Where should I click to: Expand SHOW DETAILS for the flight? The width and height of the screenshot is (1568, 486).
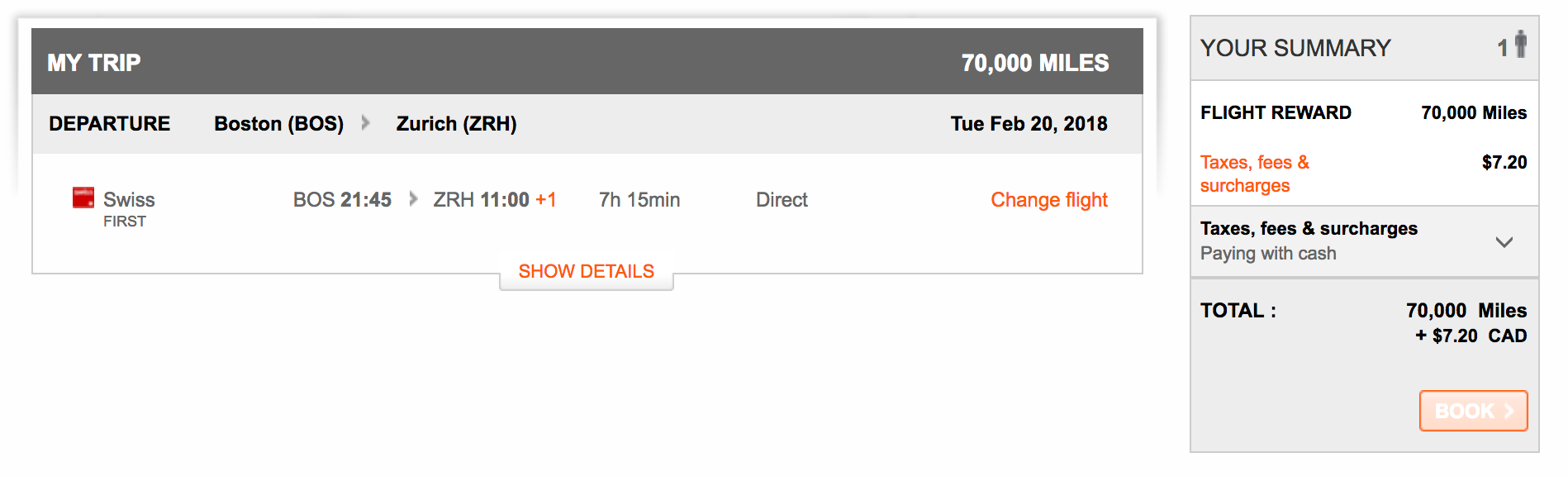(x=586, y=272)
